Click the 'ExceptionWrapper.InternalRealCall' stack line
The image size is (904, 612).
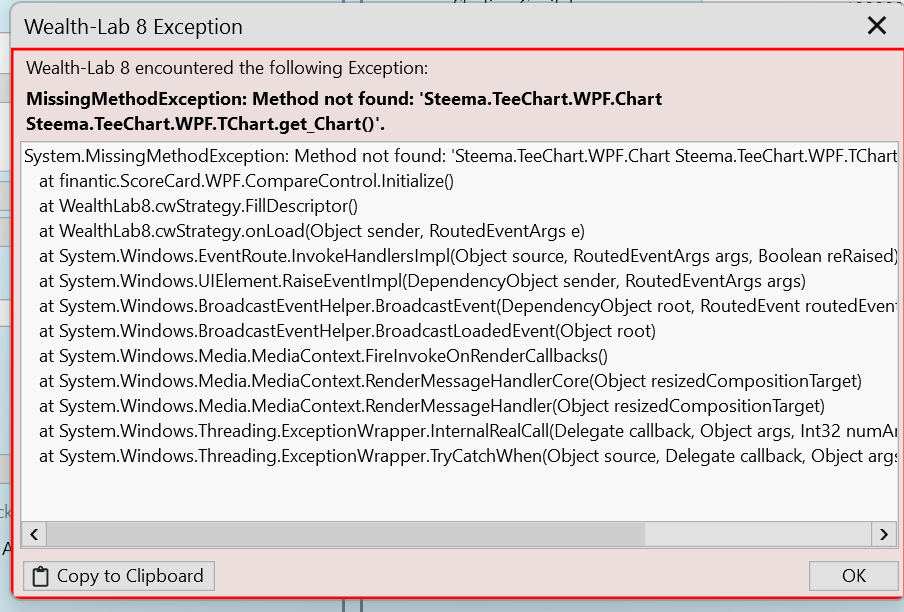tap(468, 432)
